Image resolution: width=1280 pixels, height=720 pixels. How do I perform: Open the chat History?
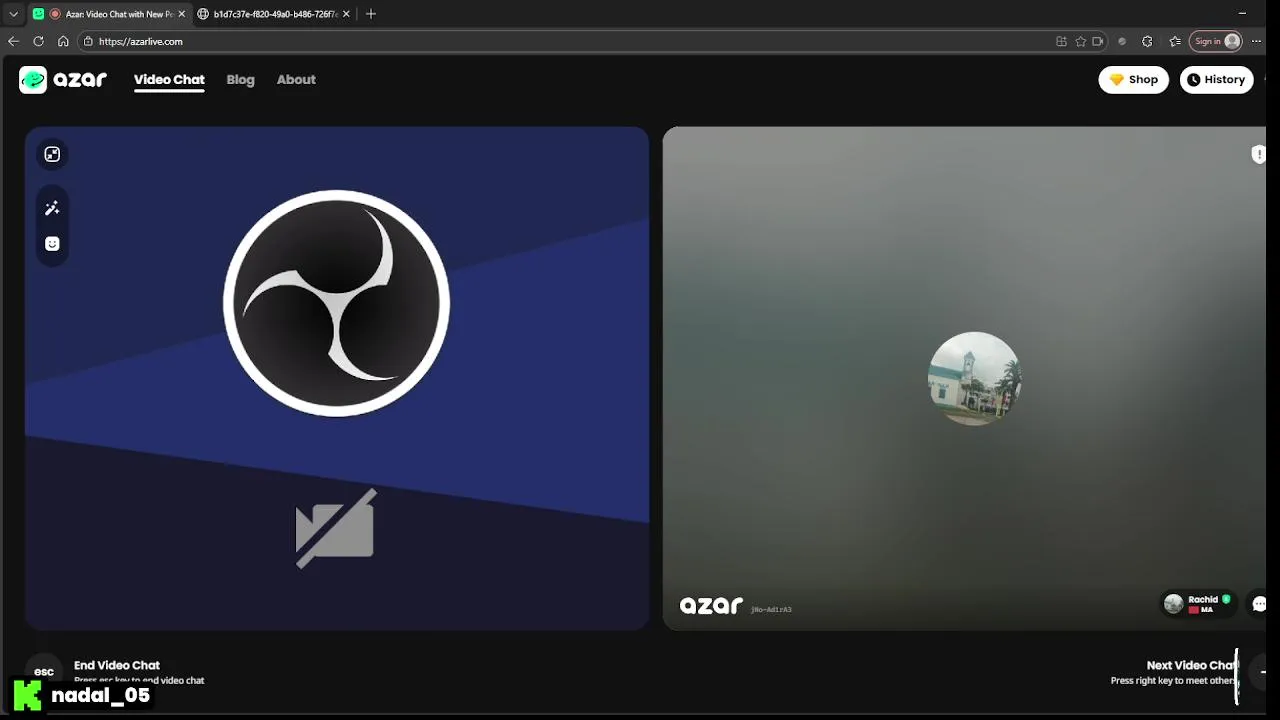[x=1216, y=80]
